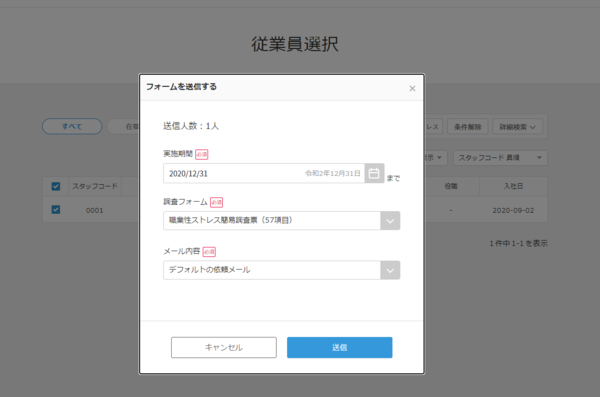Click the キャンセル button
Screen dimensions: 600x397
224,347
